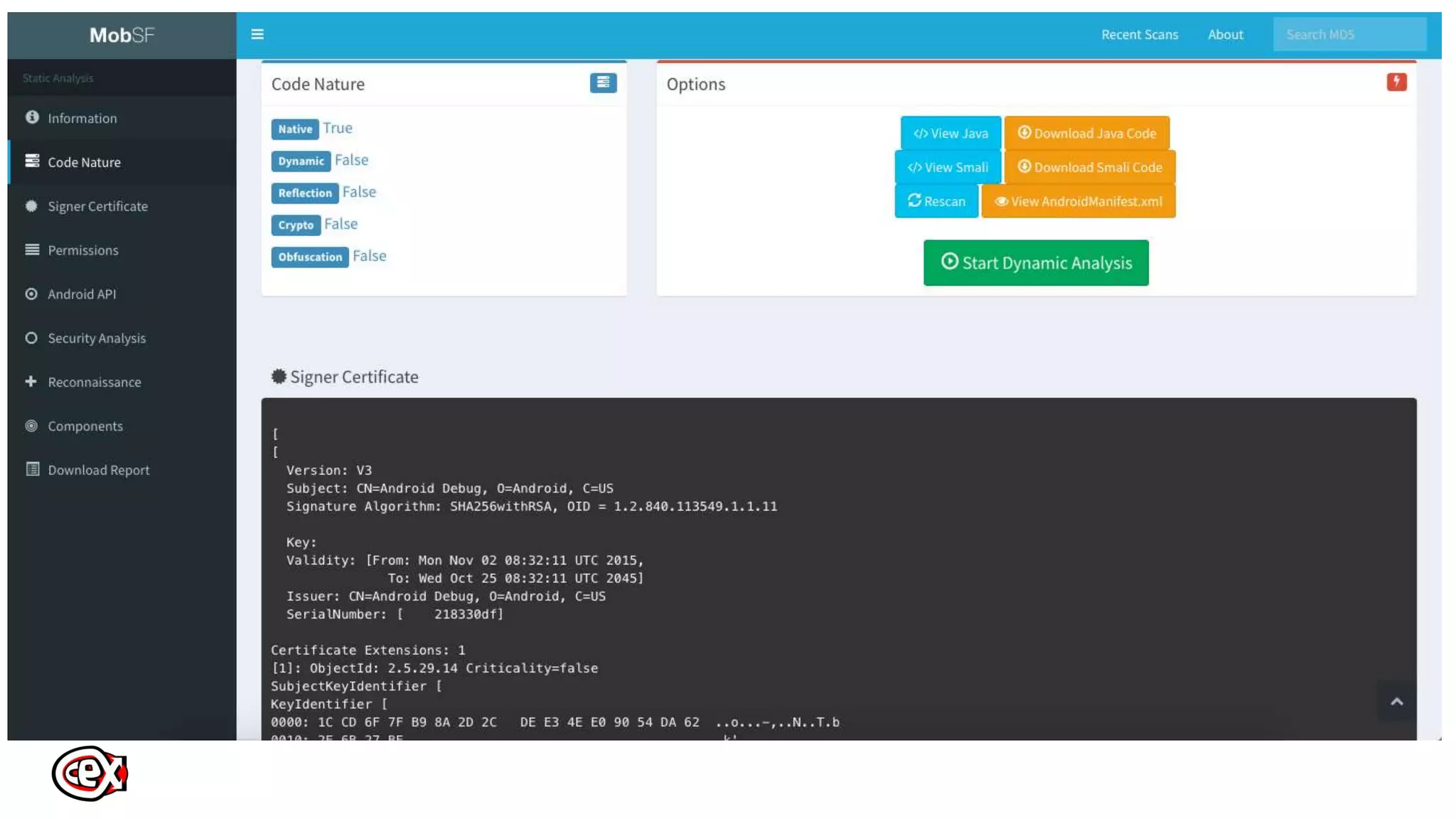The width and height of the screenshot is (1456, 819).
Task: Click the Reflection label badge
Action: pyautogui.click(x=304, y=193)
